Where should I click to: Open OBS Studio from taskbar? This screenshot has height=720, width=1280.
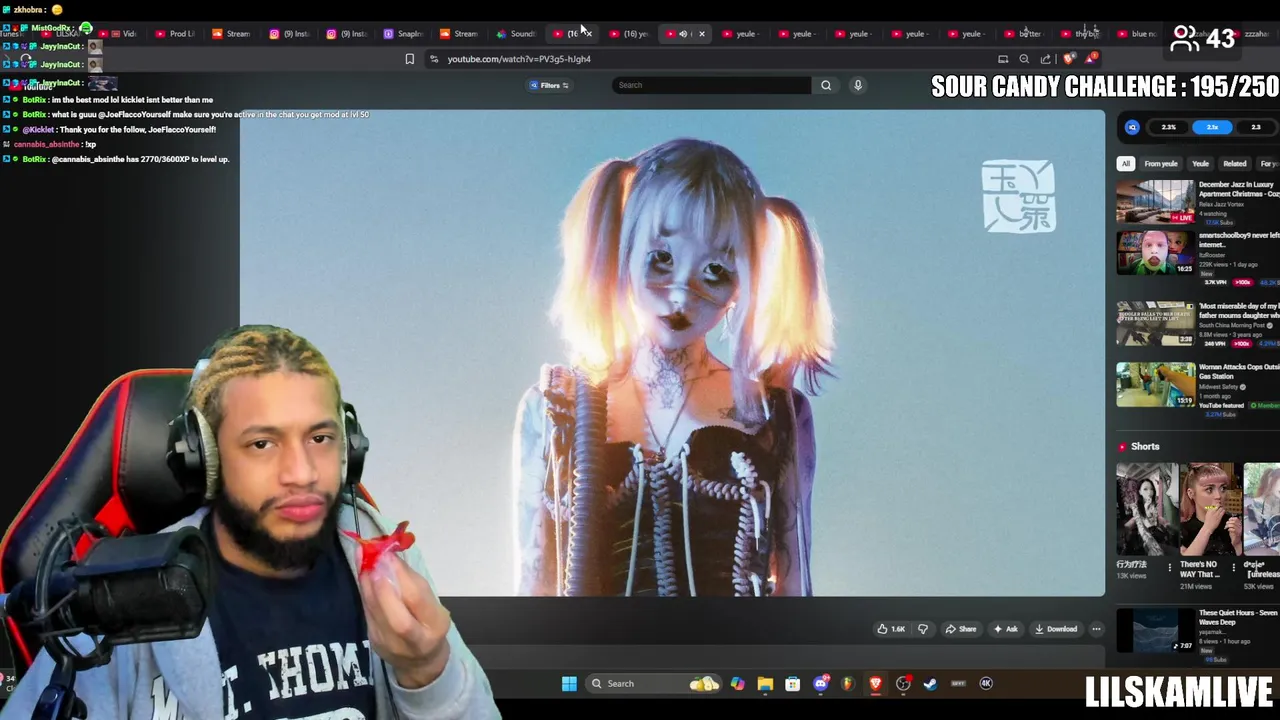pyautogui.click(x=903, y=684)
